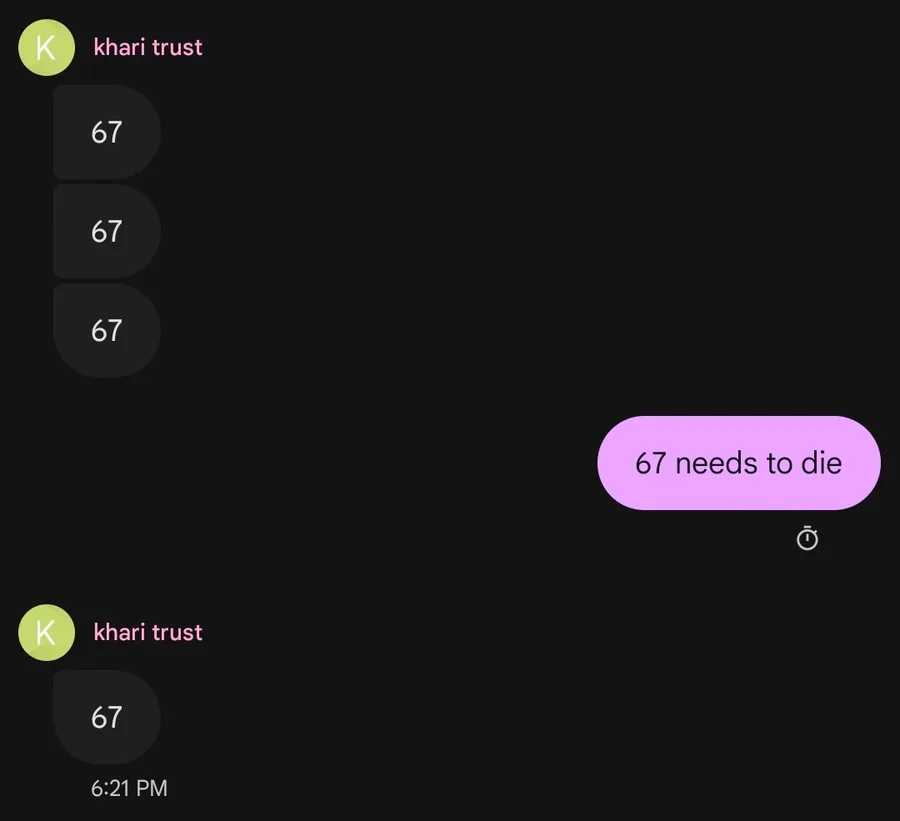Select the first 67 message bubble

click(106, 132)
